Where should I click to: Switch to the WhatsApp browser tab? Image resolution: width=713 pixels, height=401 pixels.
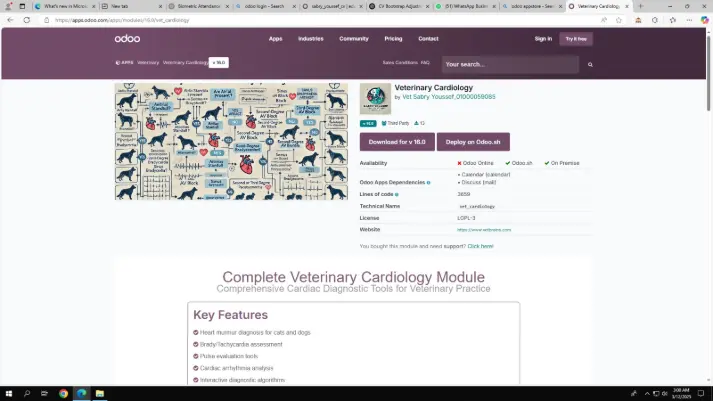[x=467, y=6]
